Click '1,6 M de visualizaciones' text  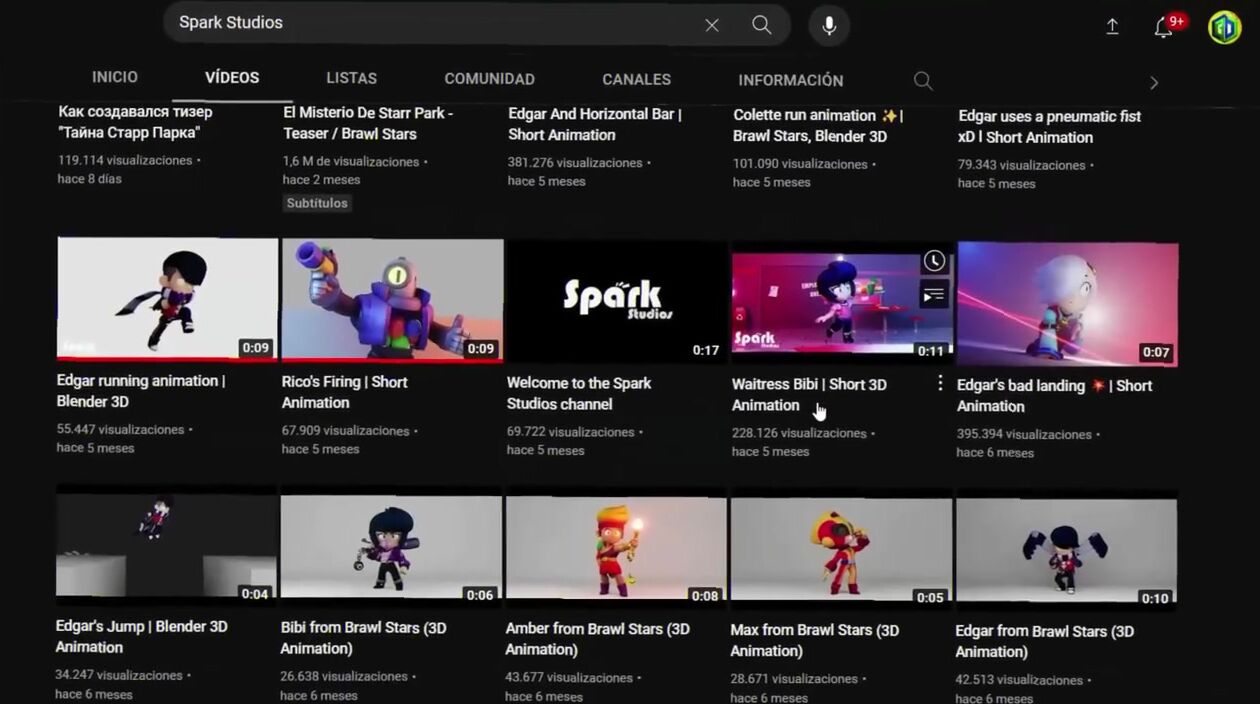[351, 161]
